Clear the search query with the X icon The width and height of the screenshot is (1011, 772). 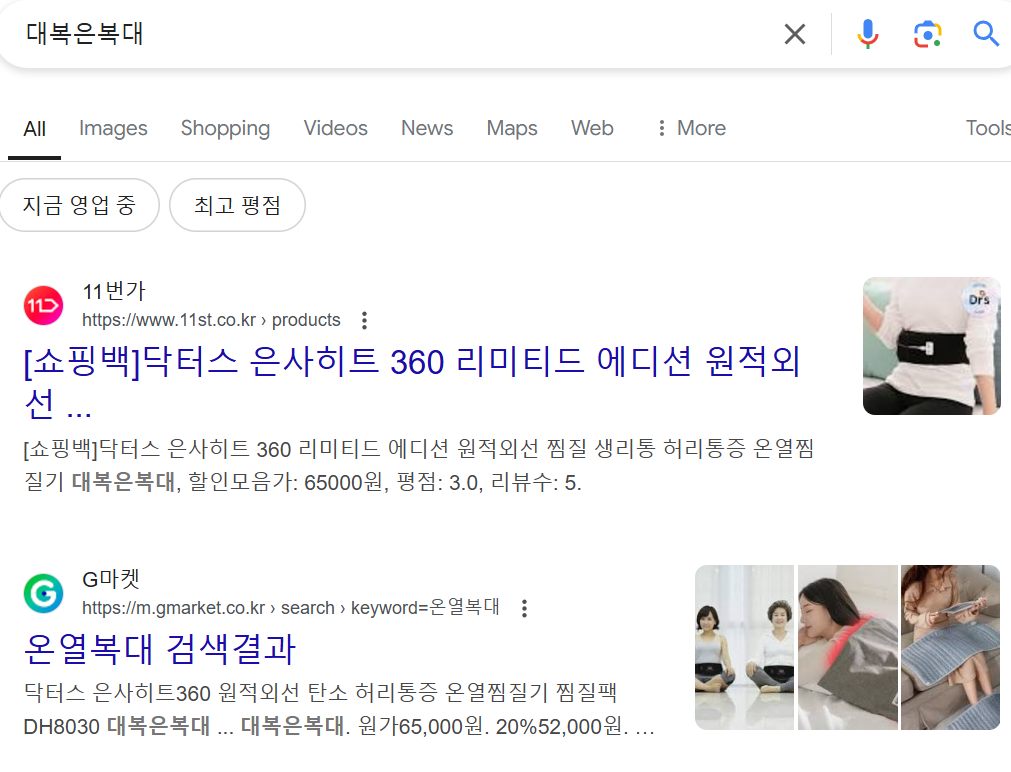point(794,33)
